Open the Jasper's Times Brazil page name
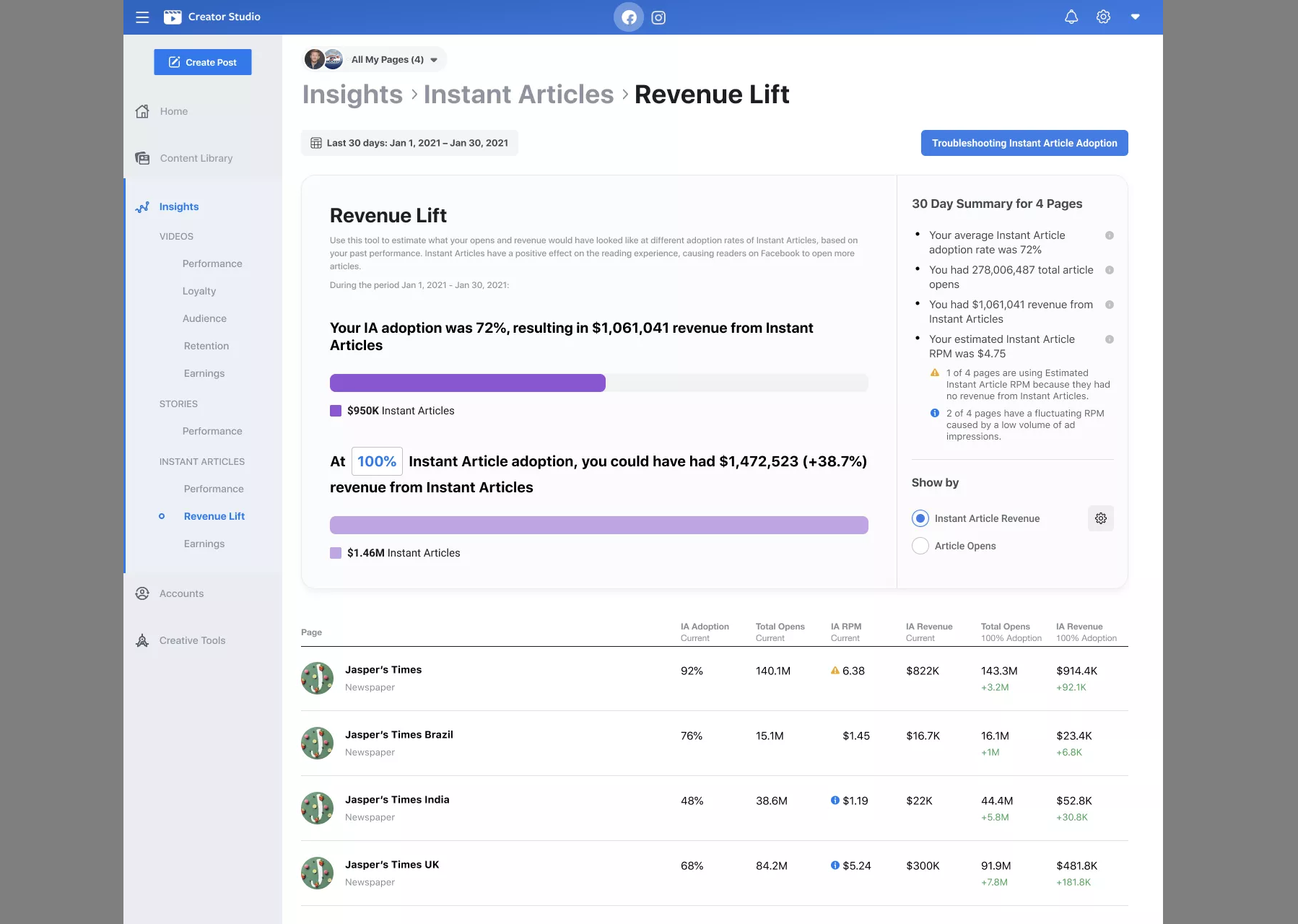This screenshot has height=924, width=1298. coord(399,735)
